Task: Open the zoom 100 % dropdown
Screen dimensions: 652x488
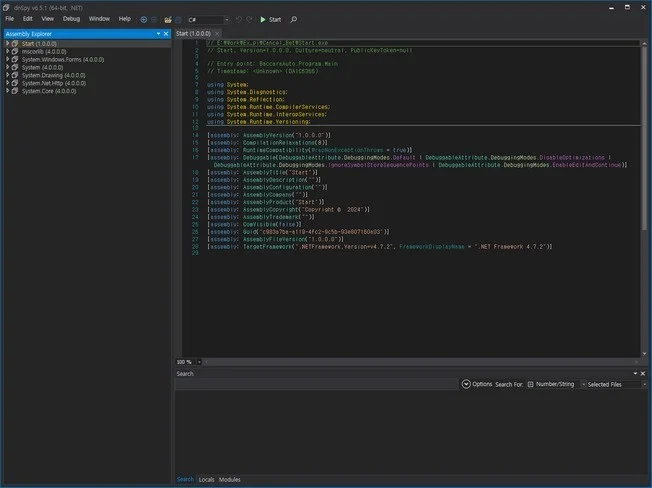Action: click(199, 362)
